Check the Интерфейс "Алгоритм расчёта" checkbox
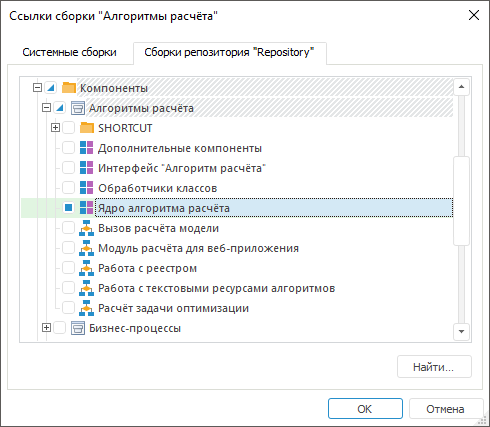Image resolution: width=490 pixels, height=427 pixels. (69, 168)
